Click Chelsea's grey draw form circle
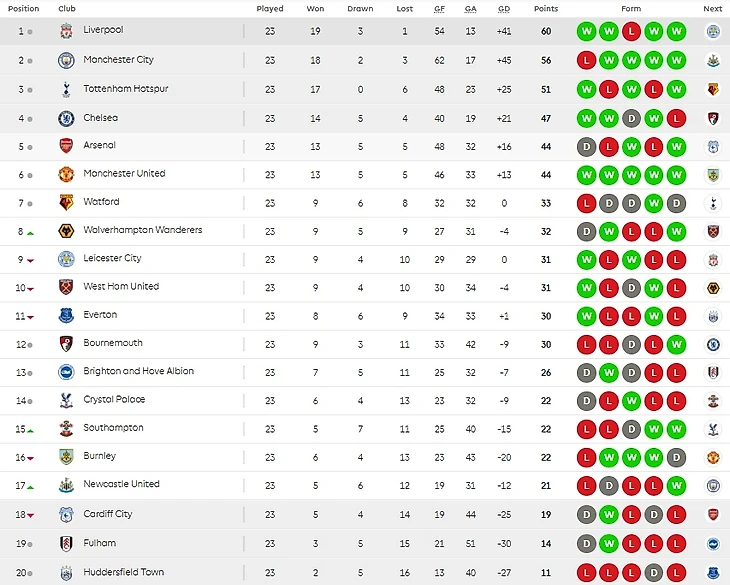730x585 pixels. (x=631, y=118)
